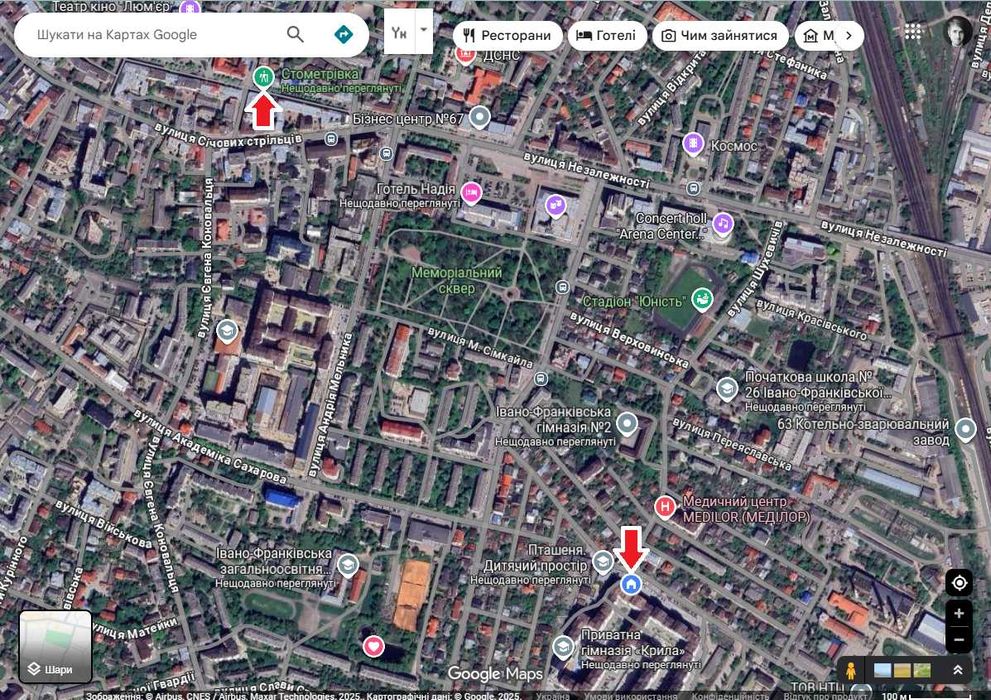Select the blue home pin
Viewport: 991px width, 700px height.
tap(630, 584)
